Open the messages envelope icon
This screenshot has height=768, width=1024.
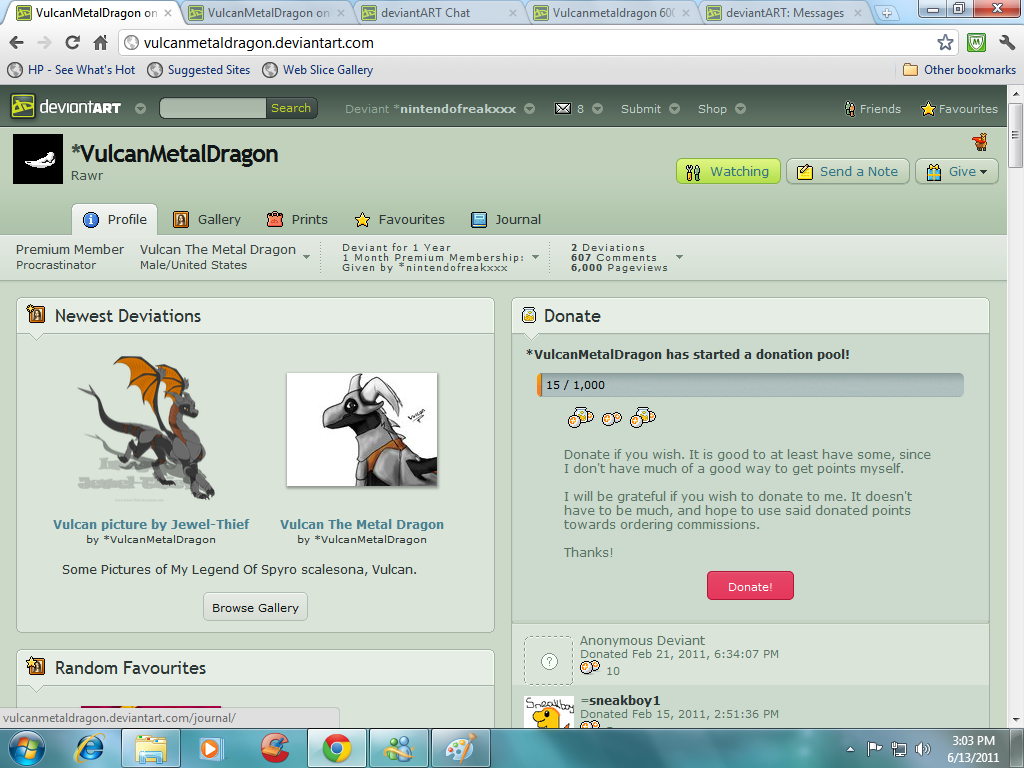tap(563, 108)
